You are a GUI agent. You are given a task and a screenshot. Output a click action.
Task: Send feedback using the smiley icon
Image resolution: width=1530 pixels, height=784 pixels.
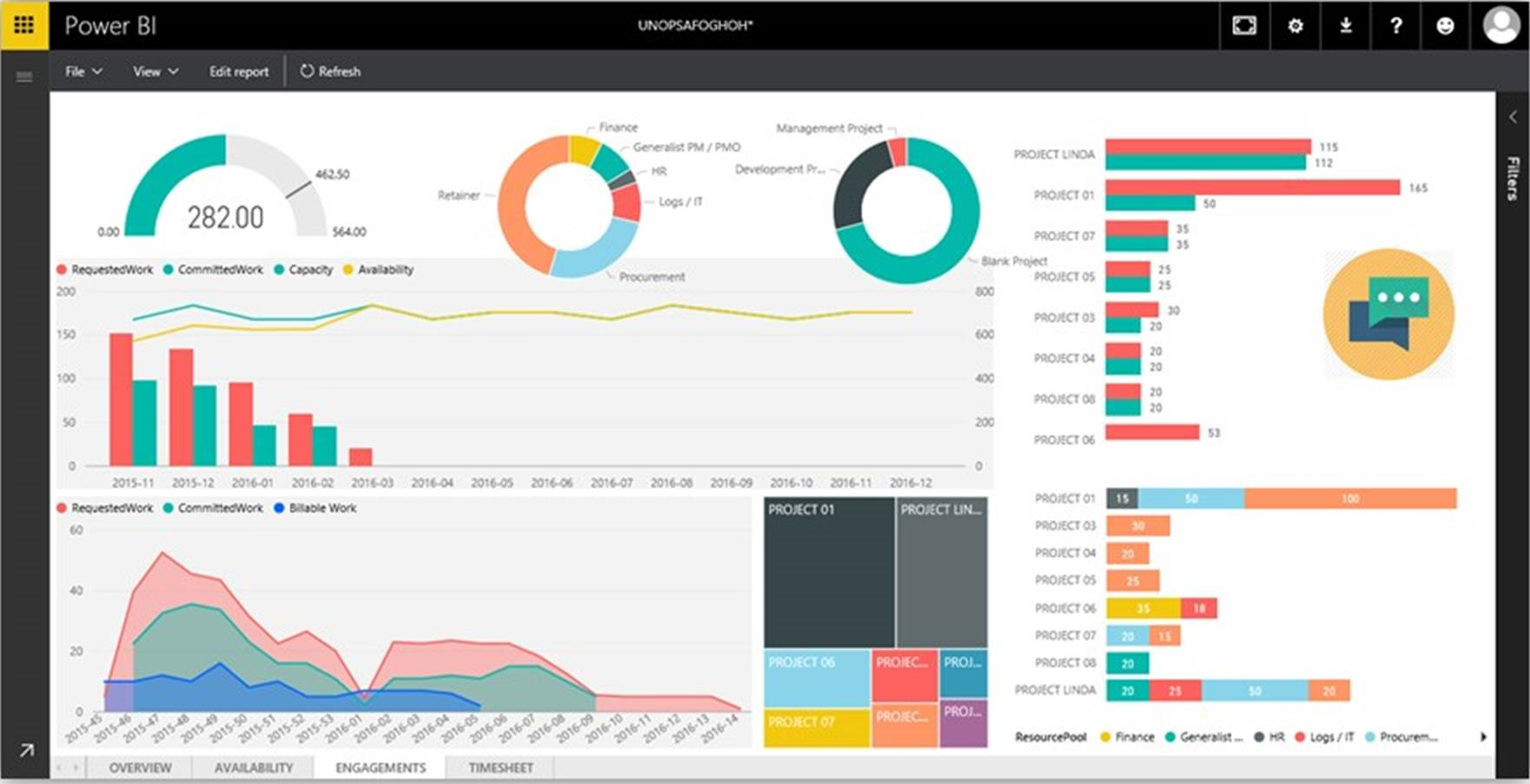[1445, 25]
